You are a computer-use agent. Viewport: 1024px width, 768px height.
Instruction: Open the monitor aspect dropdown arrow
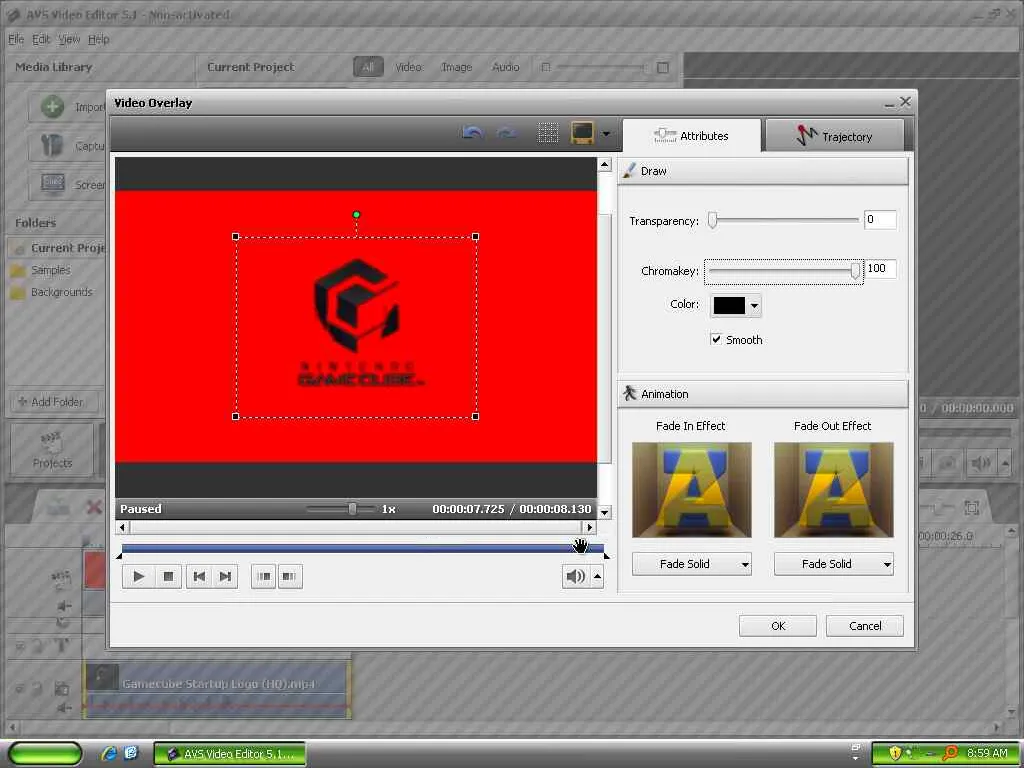[x=606, y=134]
